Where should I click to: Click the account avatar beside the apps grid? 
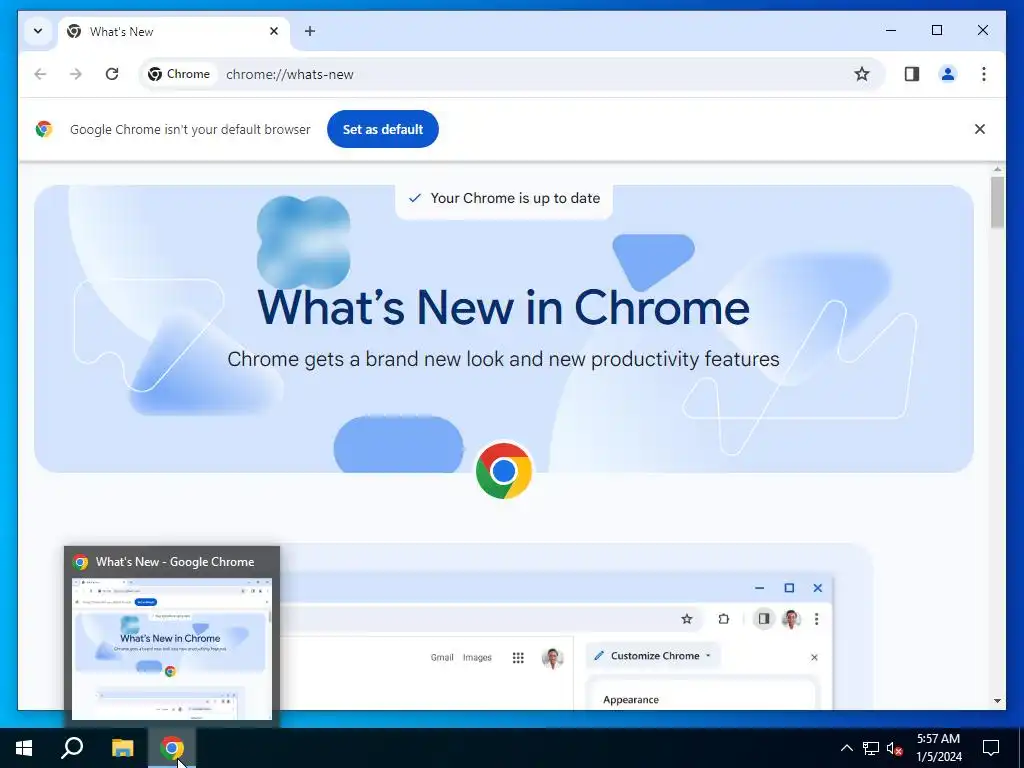coord(552,658)
